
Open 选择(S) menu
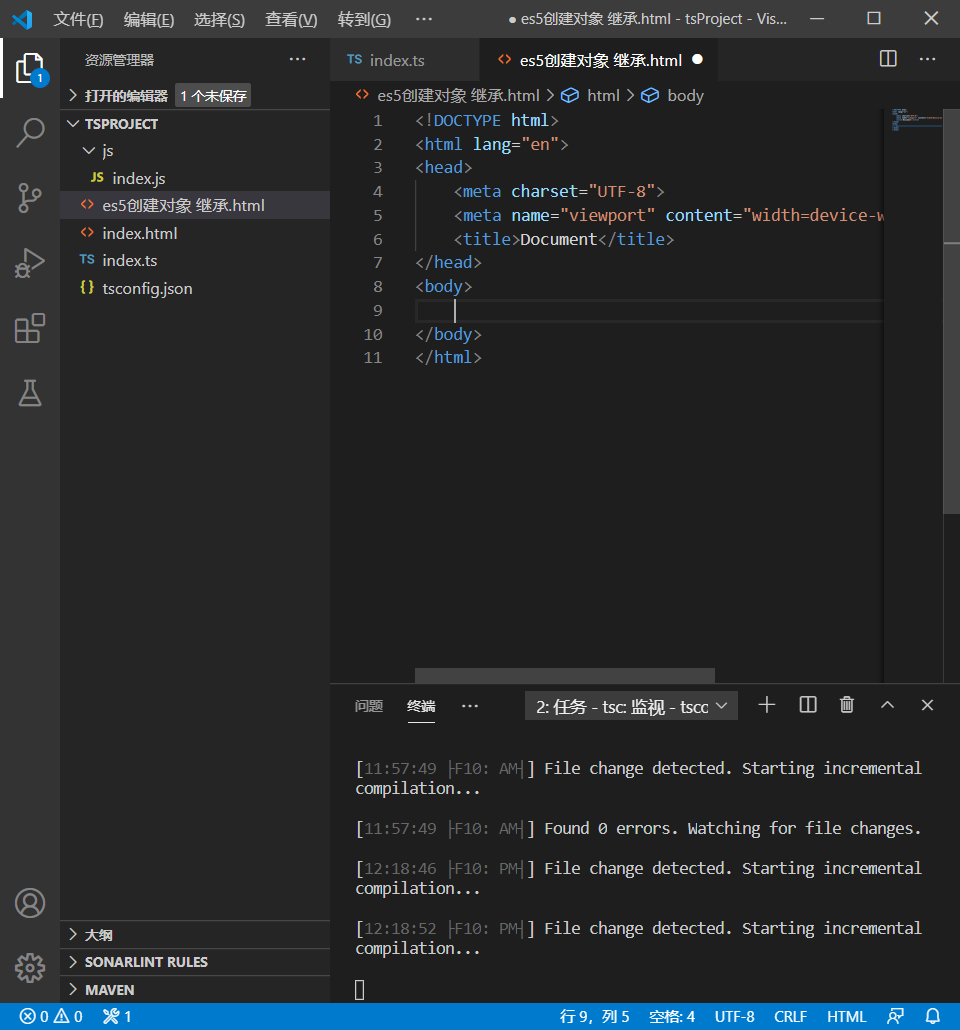[219, 20]
